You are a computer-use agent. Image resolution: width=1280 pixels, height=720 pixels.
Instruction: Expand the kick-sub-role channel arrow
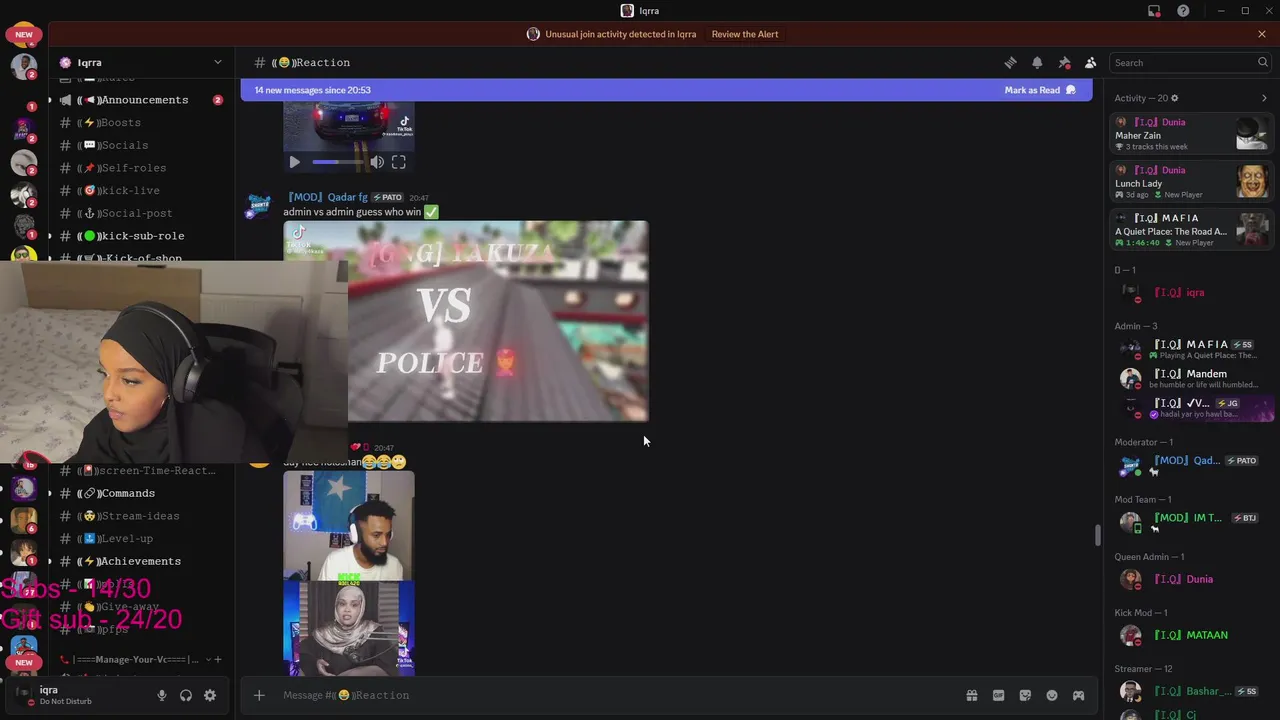coord(50,236)
